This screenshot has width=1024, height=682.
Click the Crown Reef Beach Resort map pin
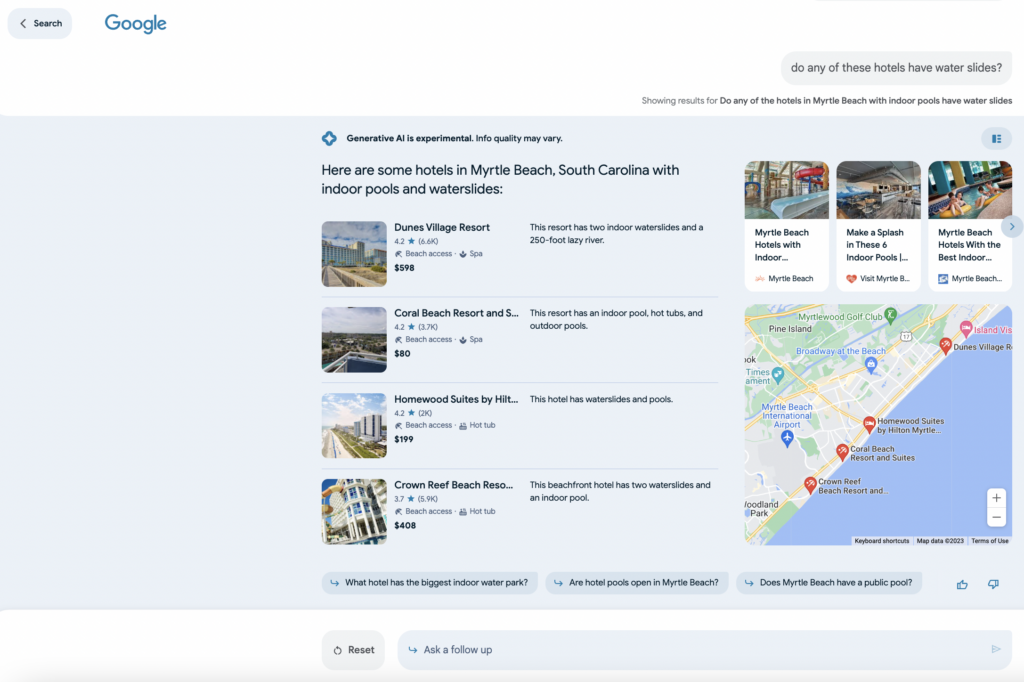coord(810,485)
